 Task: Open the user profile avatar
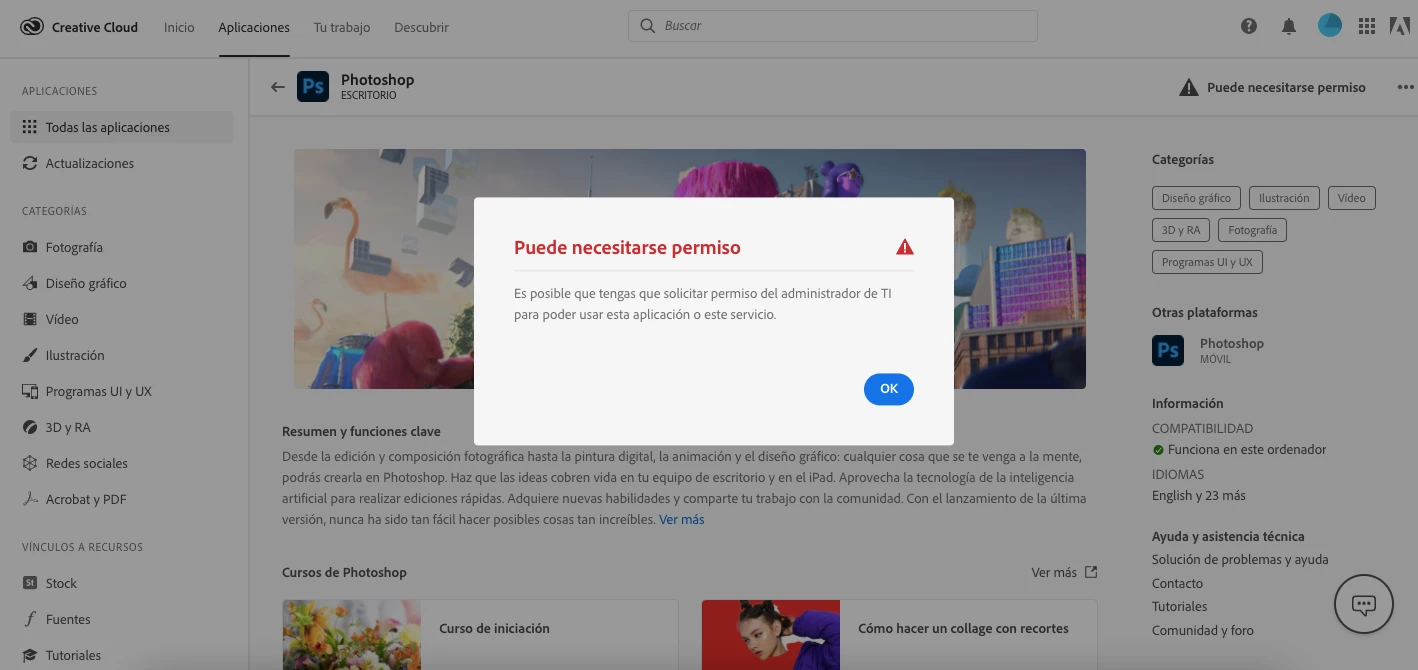pos(1329,26)
